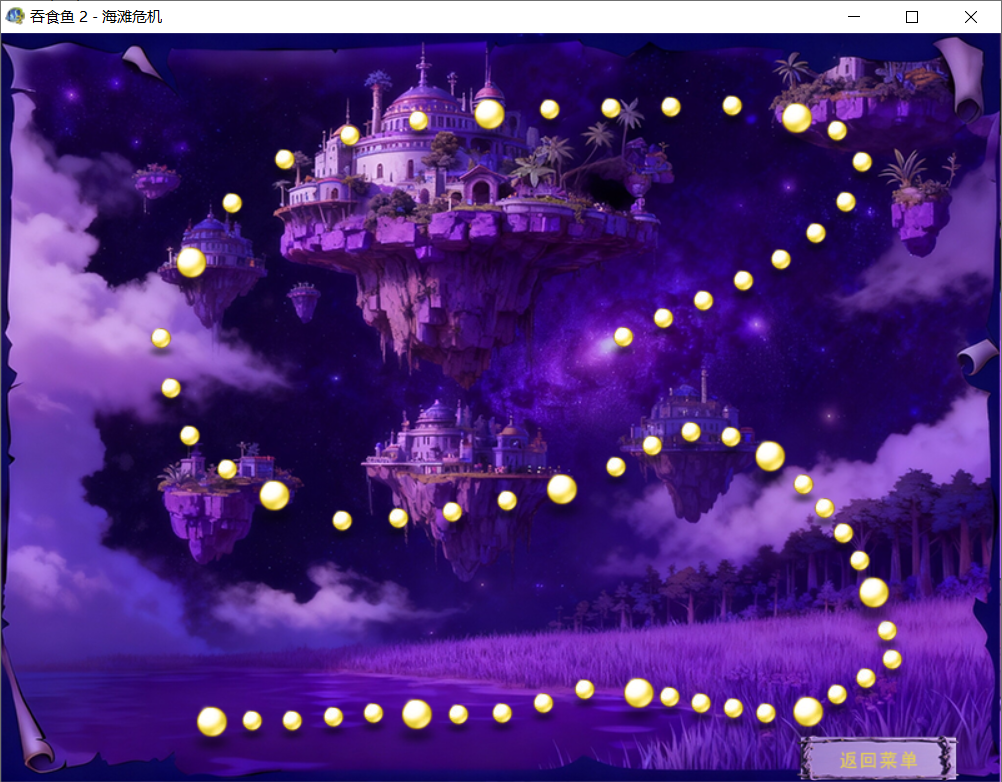
Task: Close the 吞食鱼 2 - 海滩危机 window
Action: click(971, 17)
